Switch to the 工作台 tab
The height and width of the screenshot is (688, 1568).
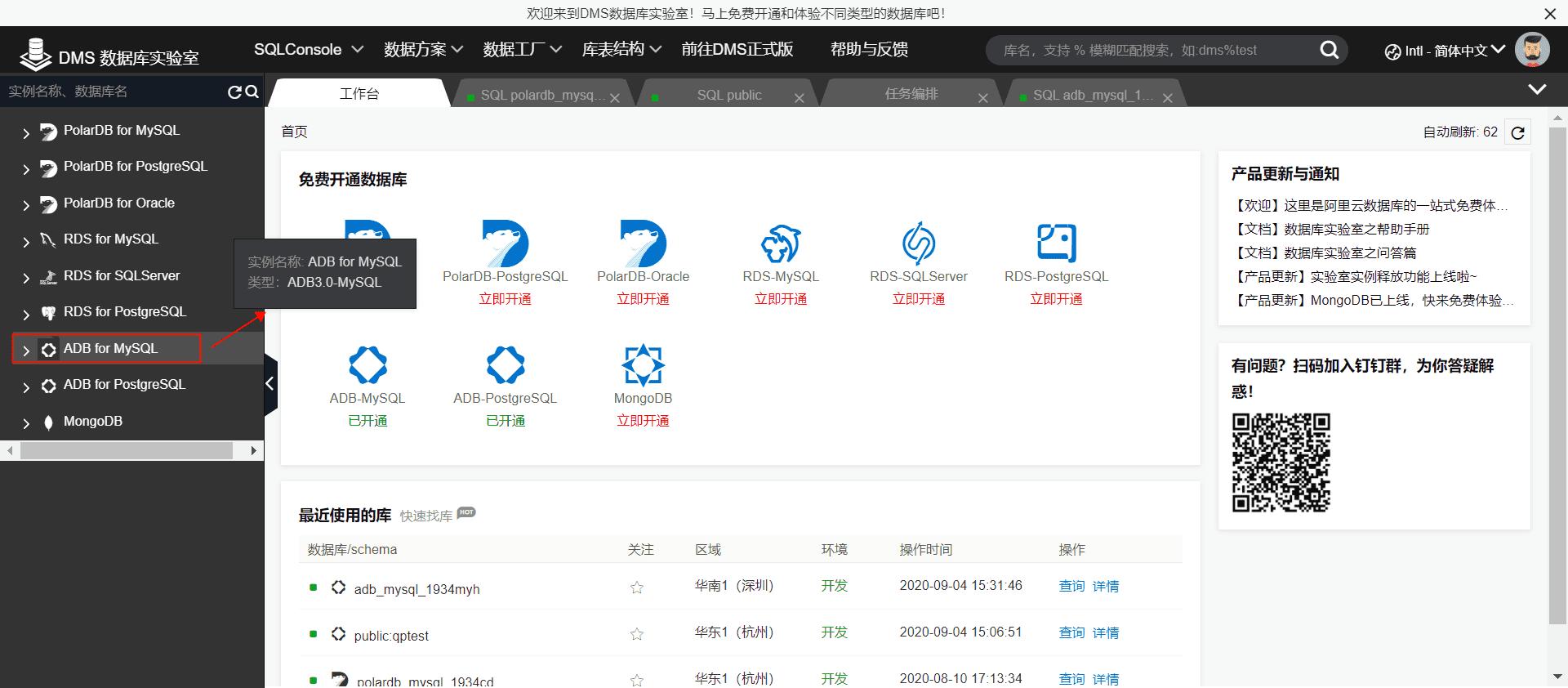tap(359, 94)
